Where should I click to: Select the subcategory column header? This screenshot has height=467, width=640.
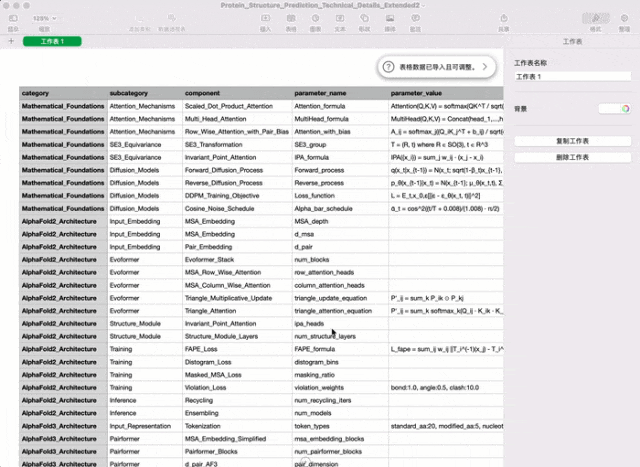coord(145,93)
